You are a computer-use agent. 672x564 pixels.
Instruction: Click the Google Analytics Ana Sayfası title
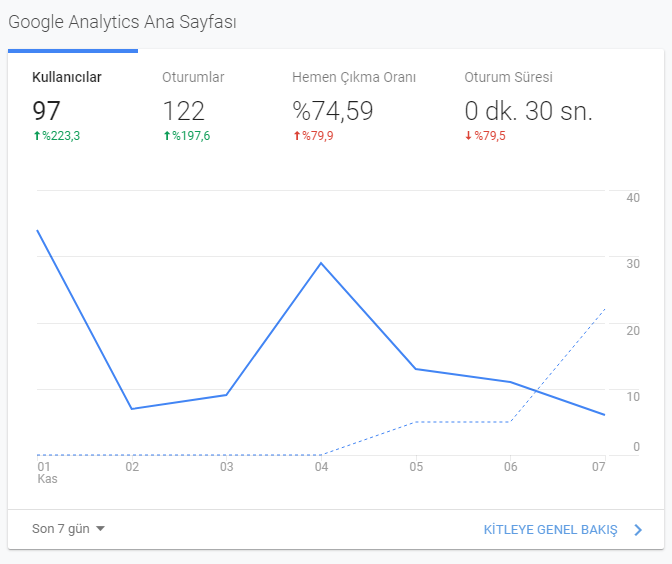click(x=122, y=22)
